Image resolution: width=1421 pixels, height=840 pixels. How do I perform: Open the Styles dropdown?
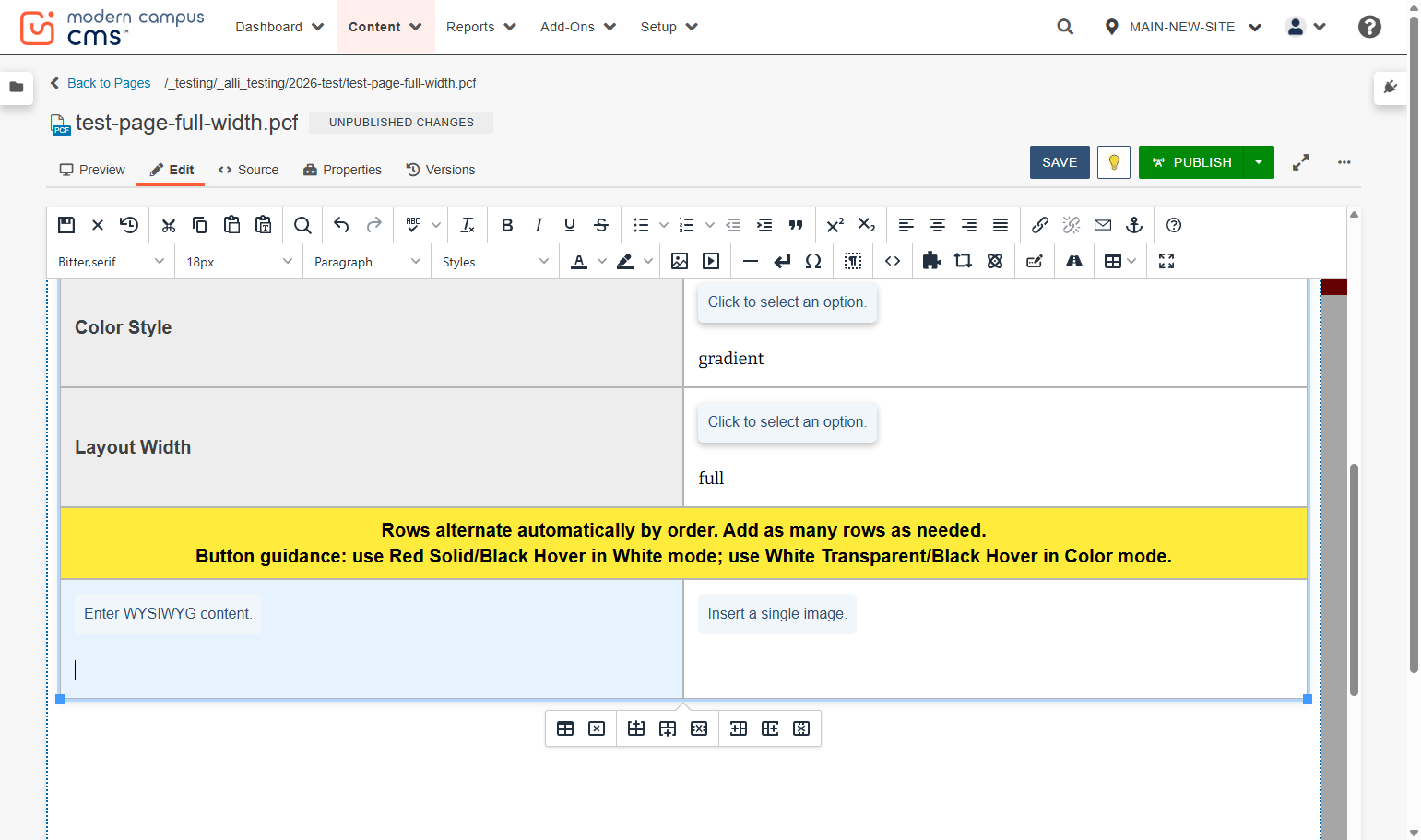pos(494,262)
